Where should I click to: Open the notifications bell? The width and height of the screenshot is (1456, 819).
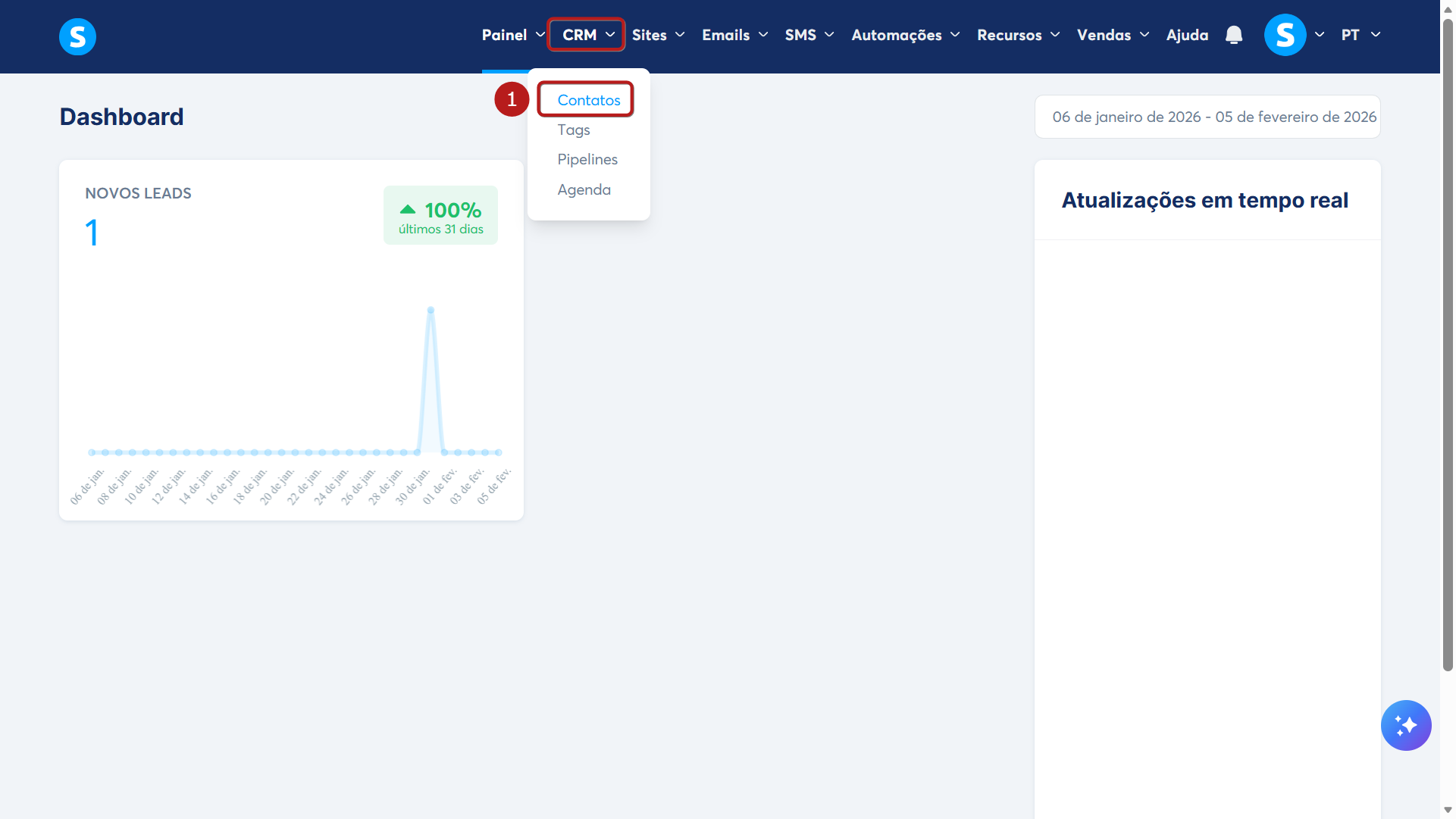(x=1234, y=35)
